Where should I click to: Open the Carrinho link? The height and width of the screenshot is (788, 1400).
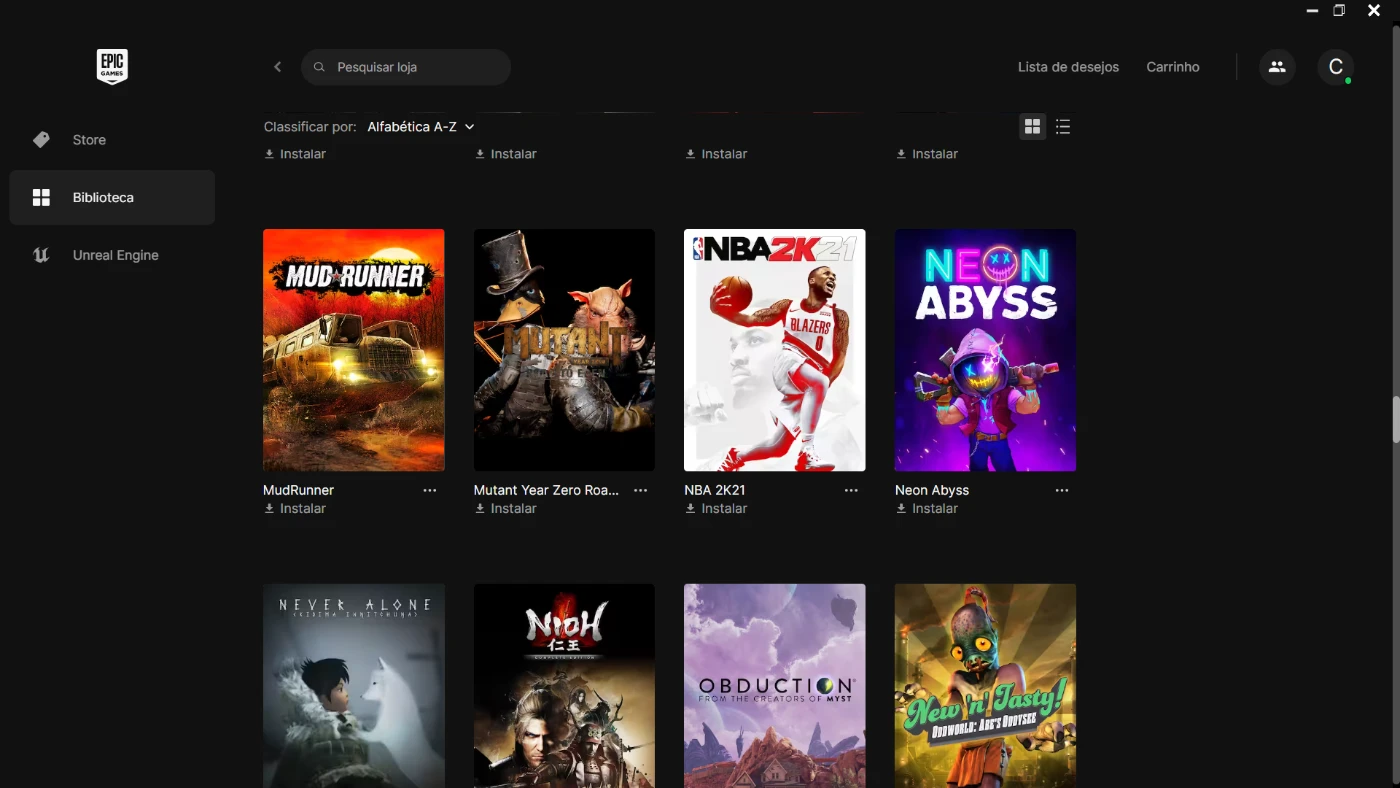1173,67
